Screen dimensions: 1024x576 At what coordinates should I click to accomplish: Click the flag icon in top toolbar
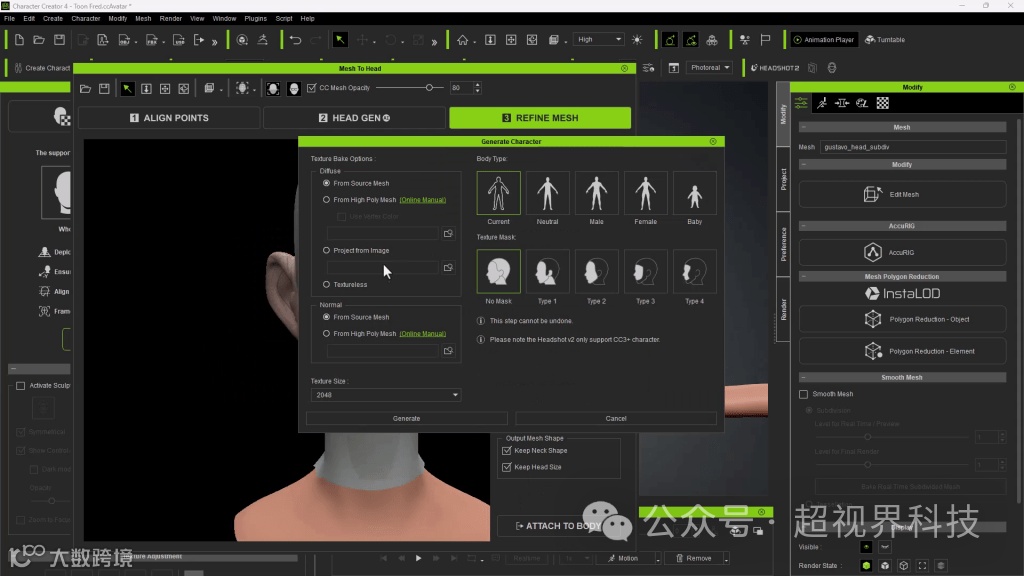coord(765,40)
